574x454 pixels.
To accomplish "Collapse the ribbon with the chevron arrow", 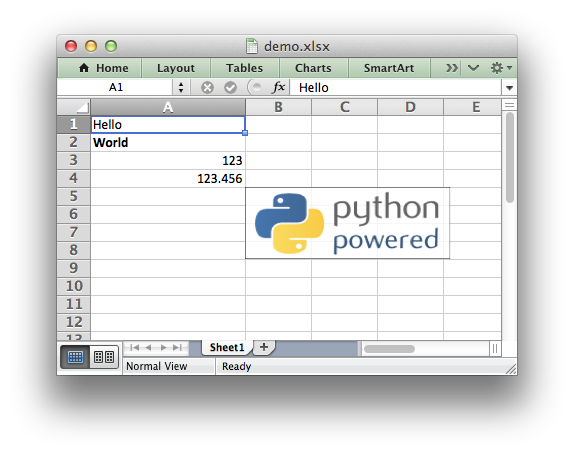I will coord(473,68).
